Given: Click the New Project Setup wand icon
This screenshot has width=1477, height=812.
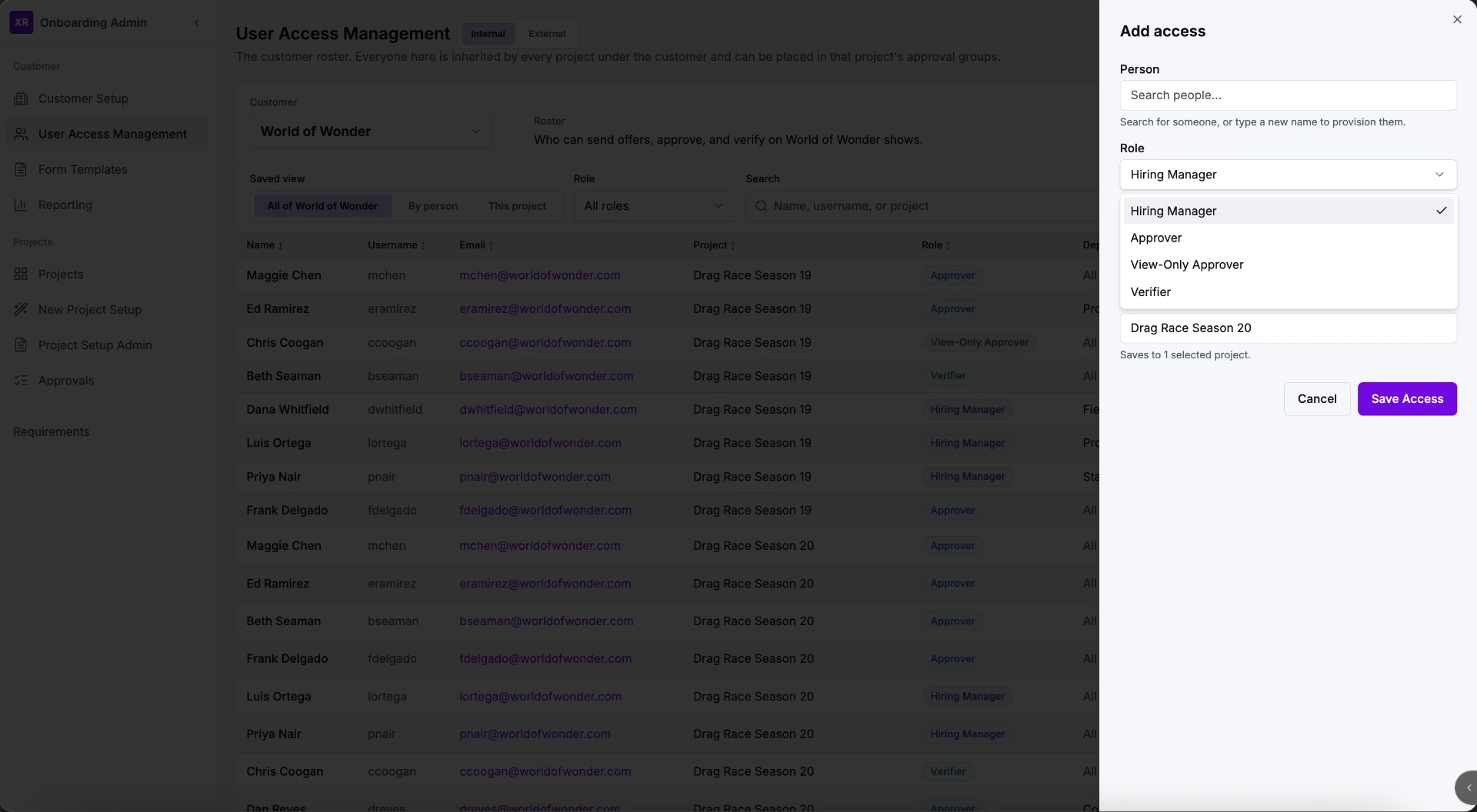Looking at the screenshot, I should pyautogui.click(x=21, y=310).
